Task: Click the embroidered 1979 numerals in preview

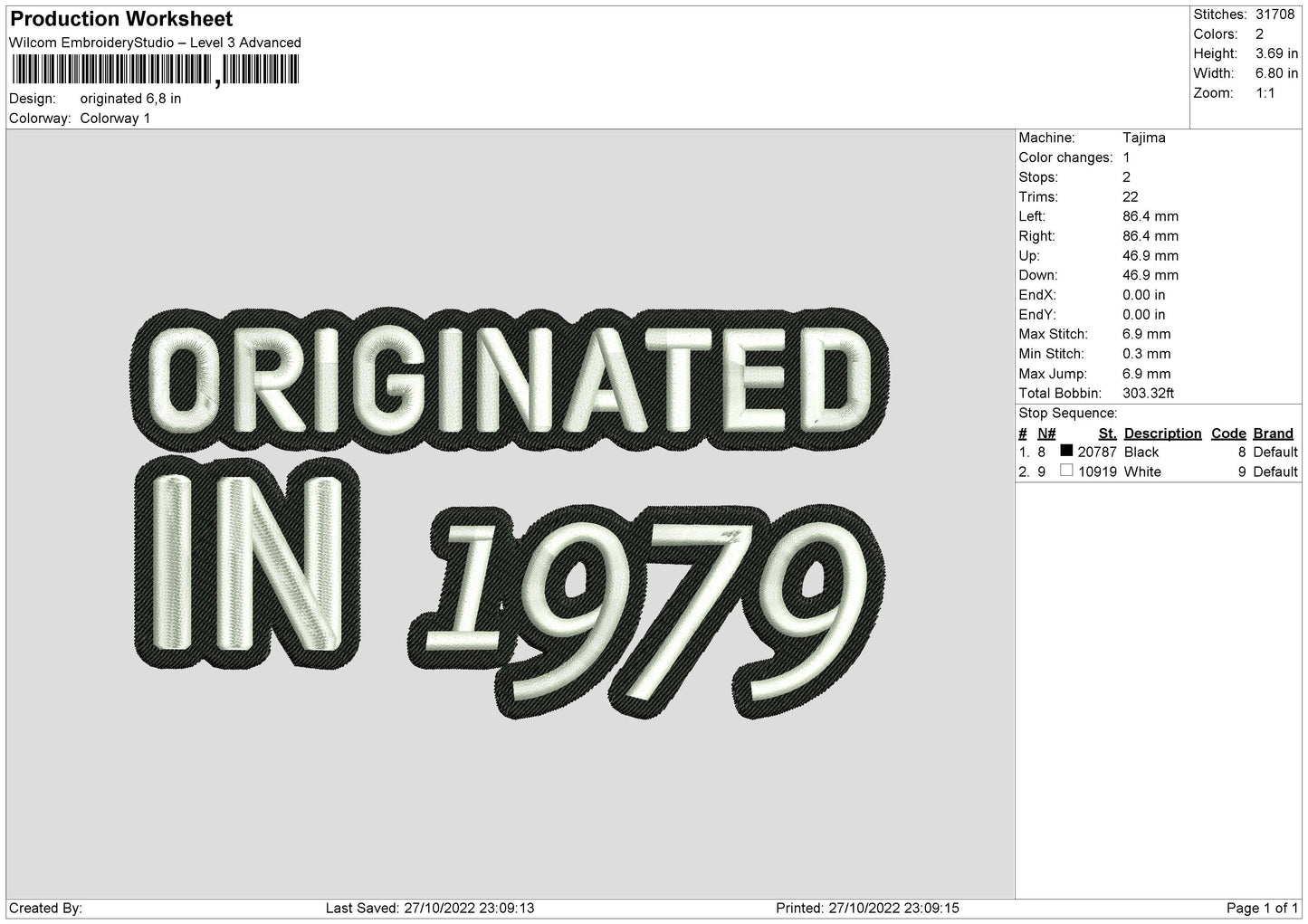Action: [647, 613]
